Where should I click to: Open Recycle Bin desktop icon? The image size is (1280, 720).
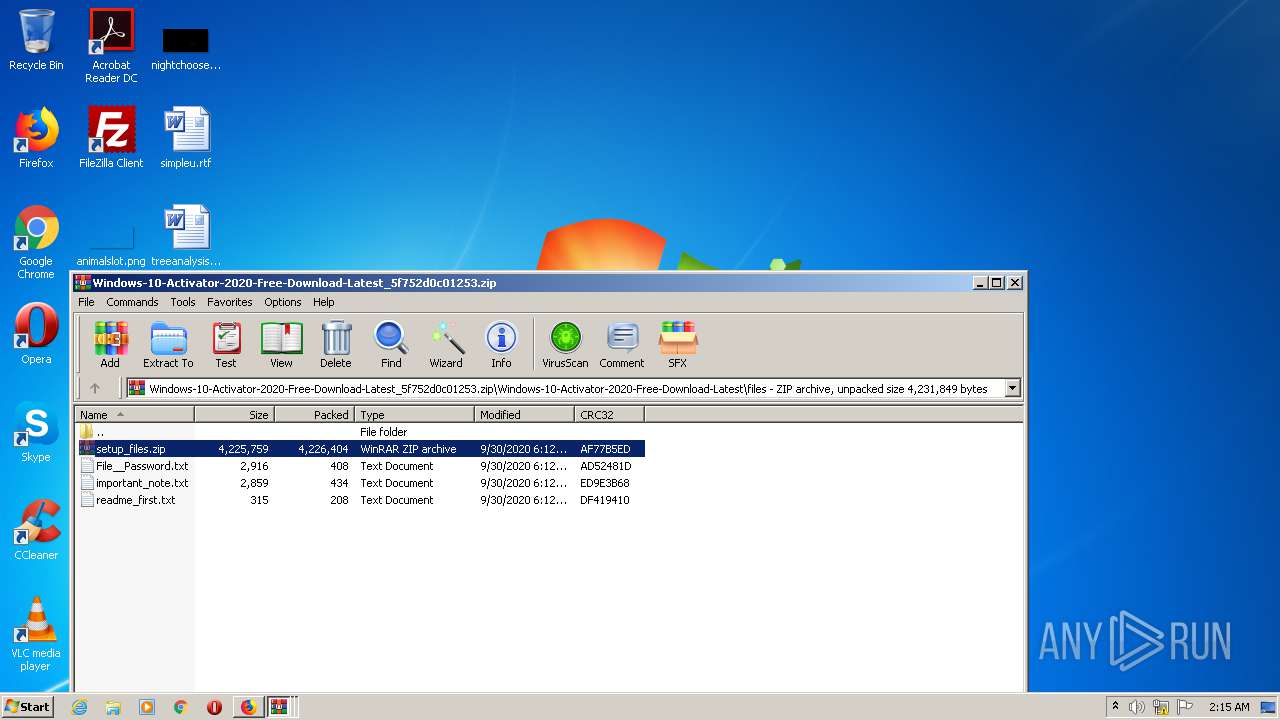(x=36, y=40)
